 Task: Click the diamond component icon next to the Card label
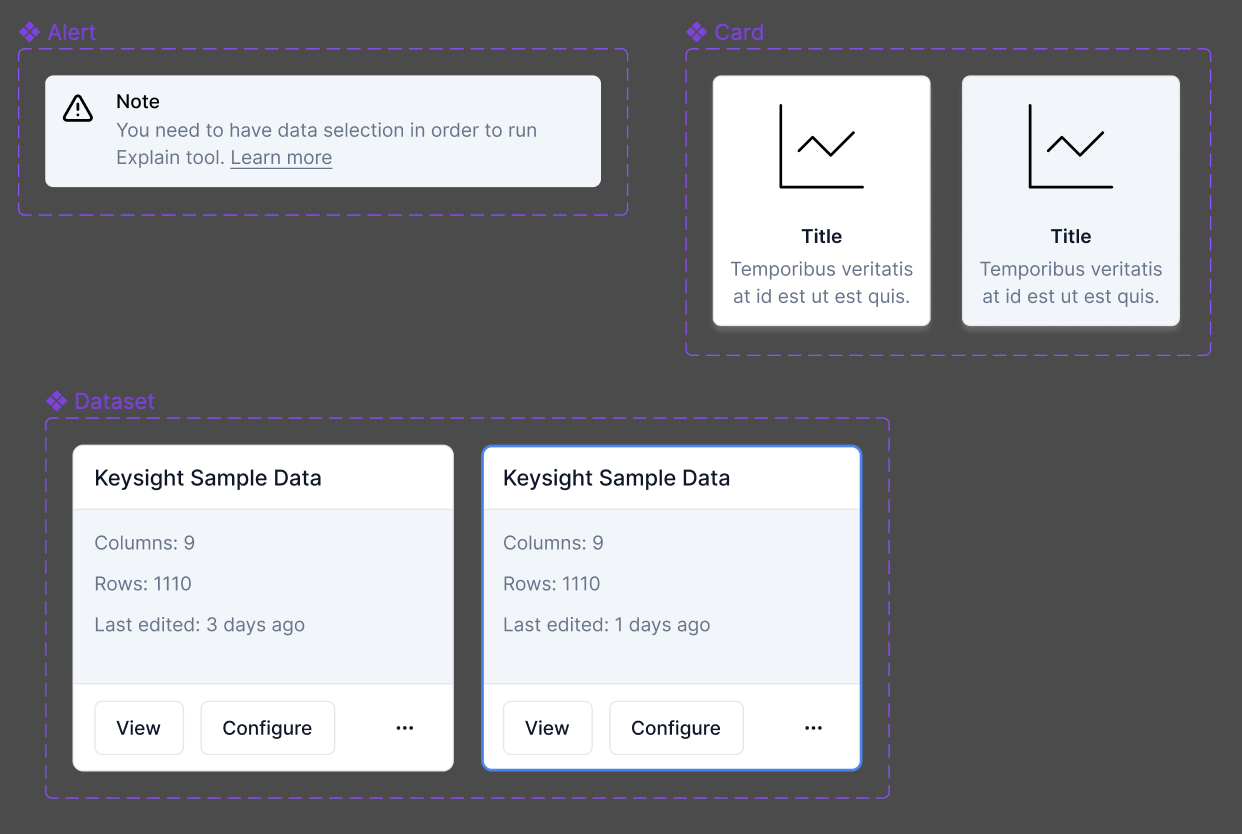coord(697,32)
